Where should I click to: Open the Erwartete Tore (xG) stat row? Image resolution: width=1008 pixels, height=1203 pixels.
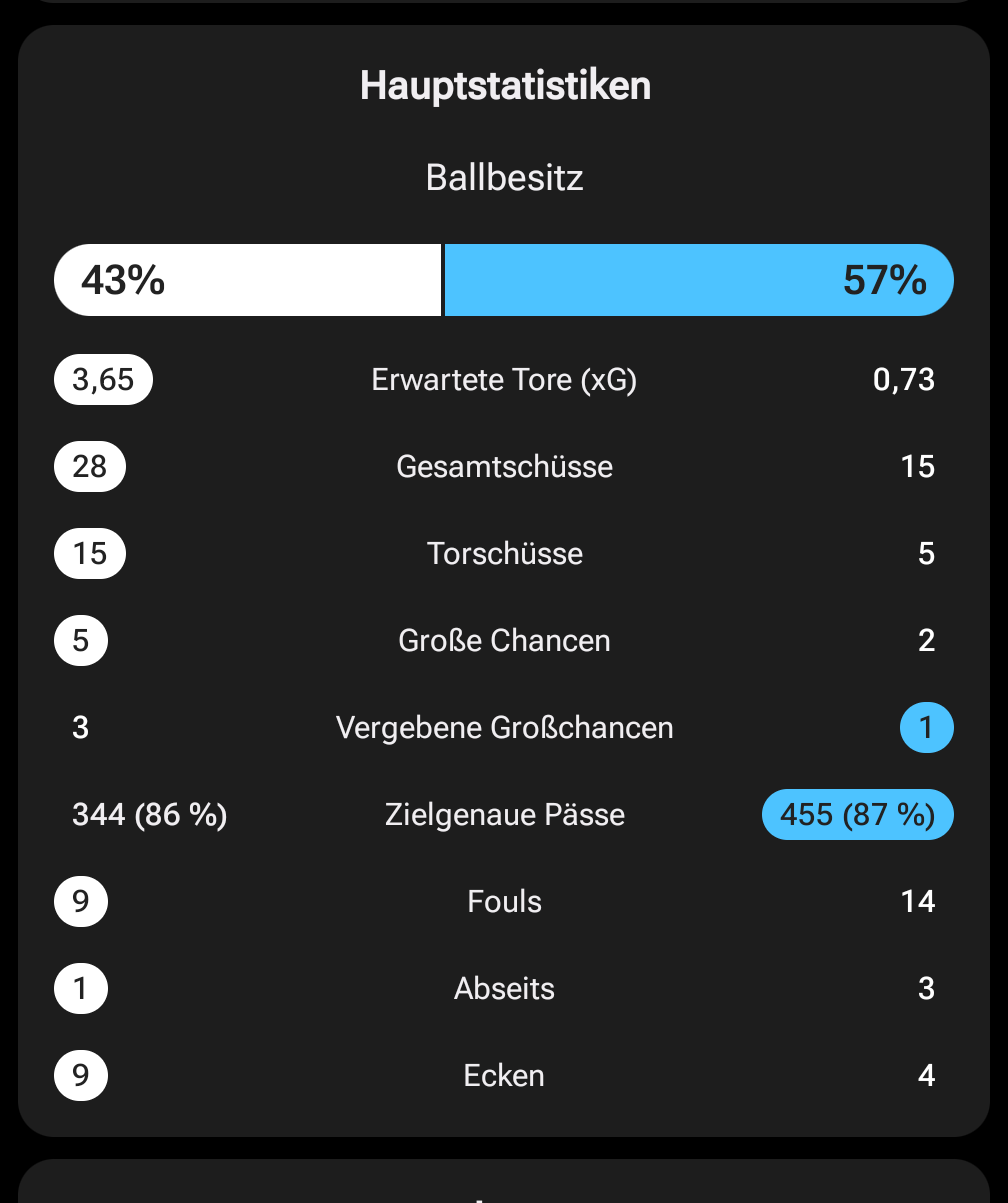[x=504, y=380]
